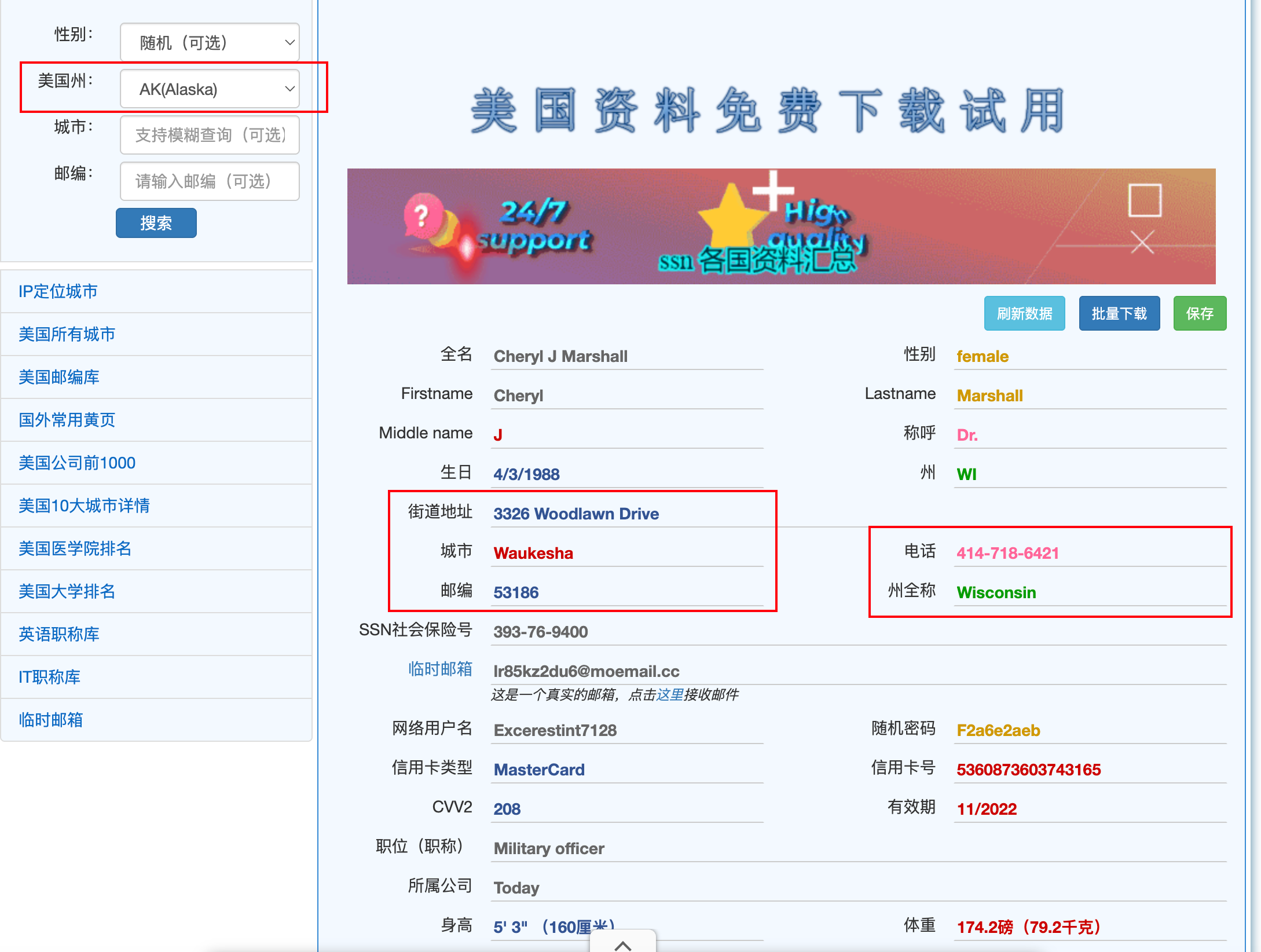Click the yellow star in banner
This screenshot has height=952, width=1261.
[732, 218]
